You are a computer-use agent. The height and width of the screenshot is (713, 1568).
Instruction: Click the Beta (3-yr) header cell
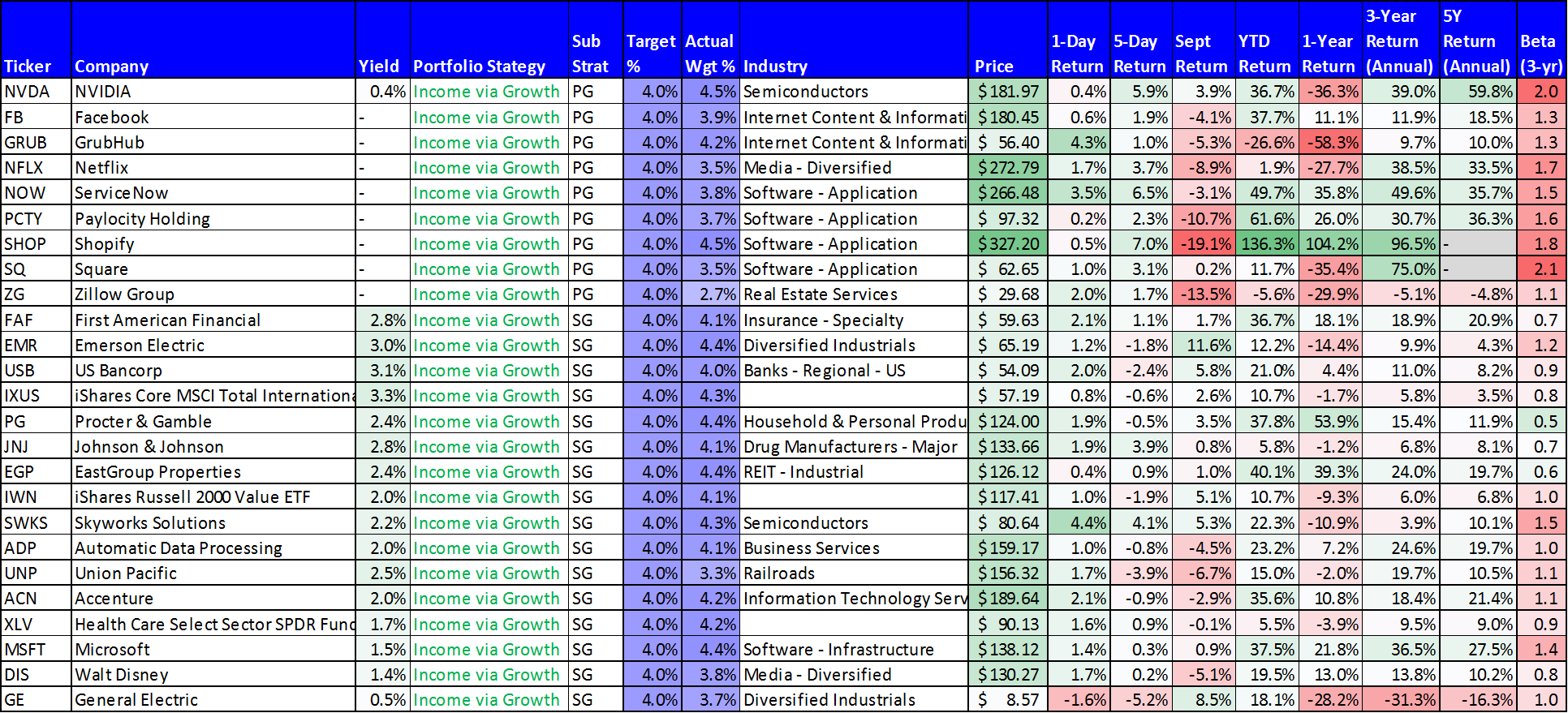pos(1541,40)
